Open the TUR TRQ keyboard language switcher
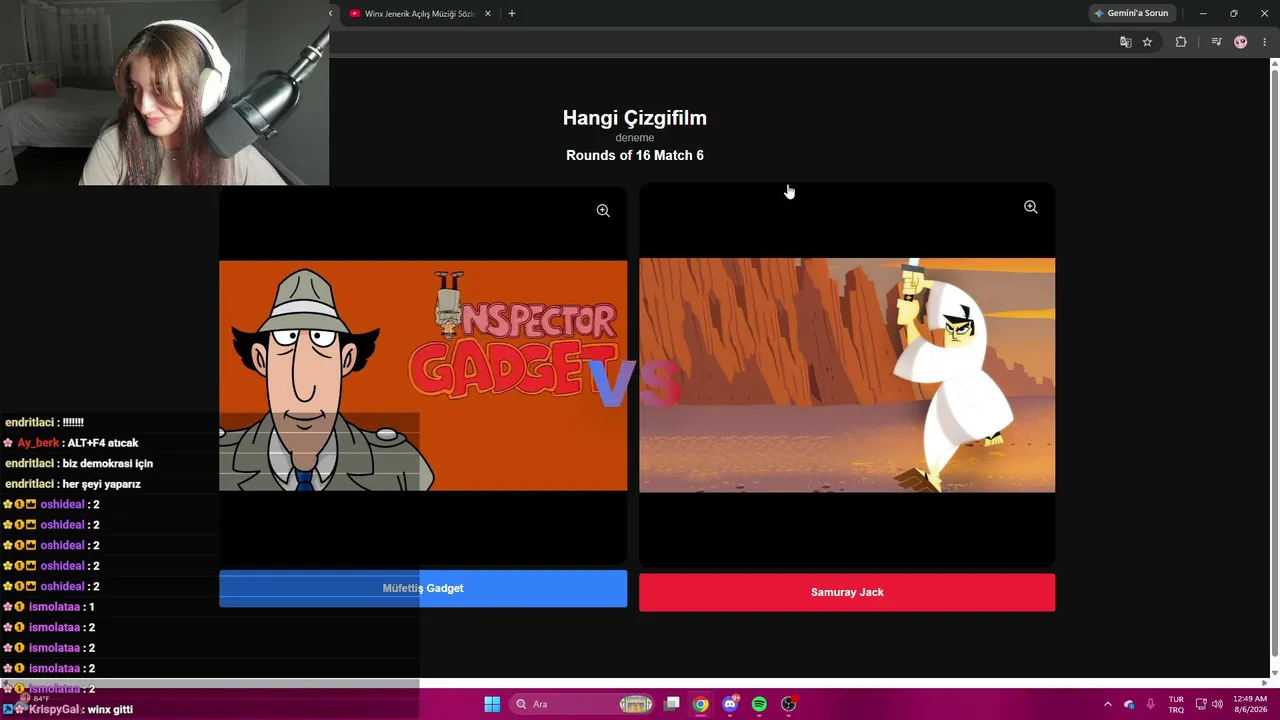1280x720 pixels. [x=1176, y=704]
